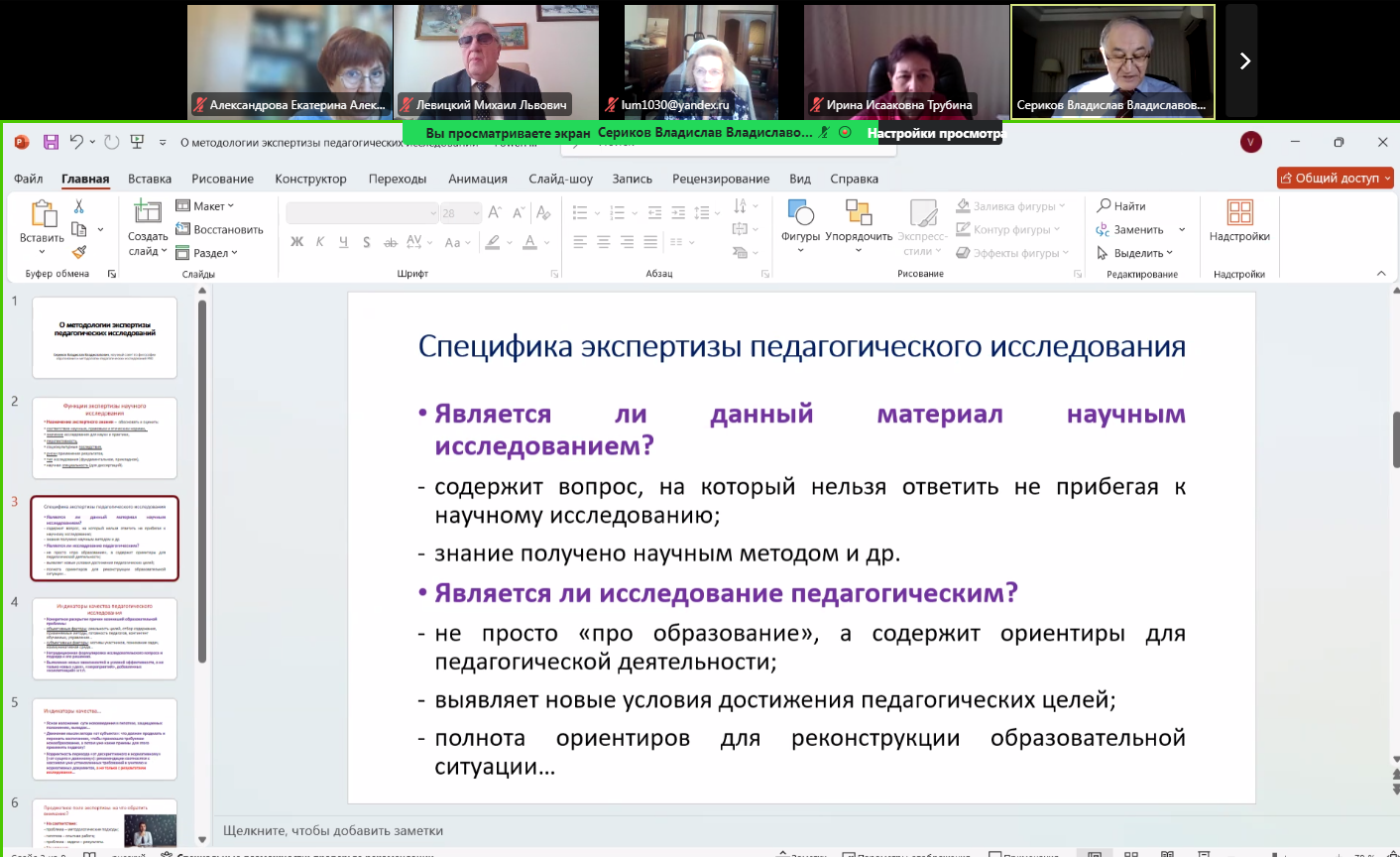Screen dimensions: 1400x857
Task: Toggle italic К formatting
Action: tap(320, 242)
